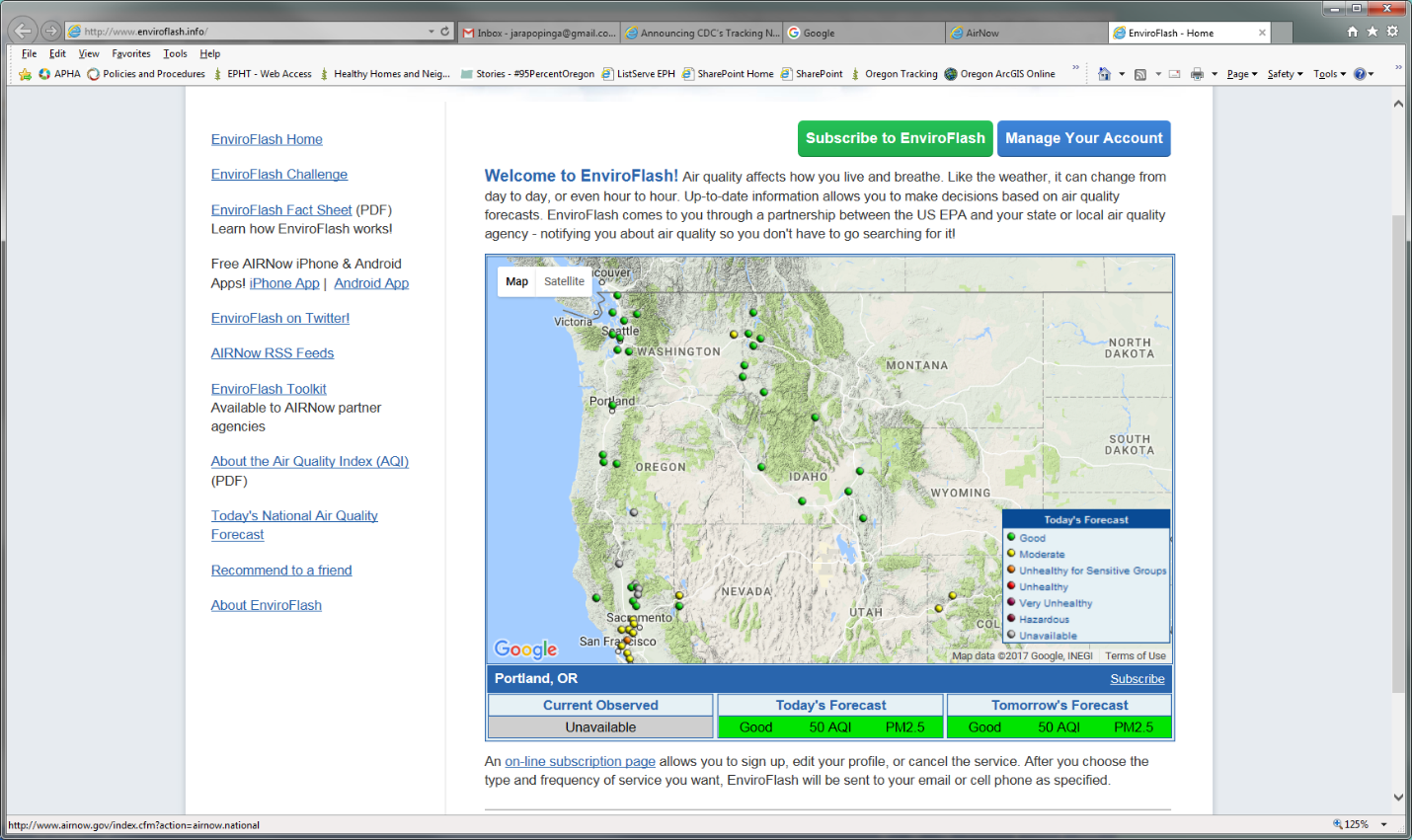Expand the Print dropdown arrow
The height and width of the screenshot is (840, 1412).
[1215, 74]
